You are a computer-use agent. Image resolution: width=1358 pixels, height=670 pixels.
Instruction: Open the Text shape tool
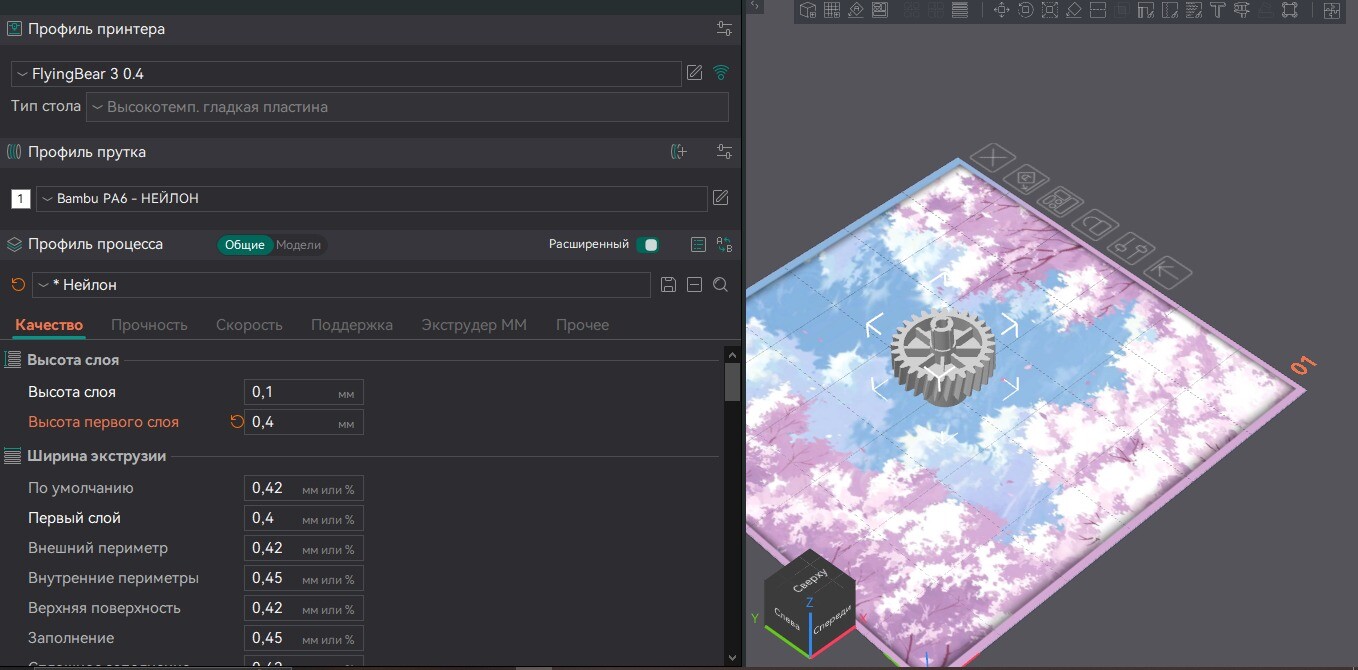[1217, 10]
